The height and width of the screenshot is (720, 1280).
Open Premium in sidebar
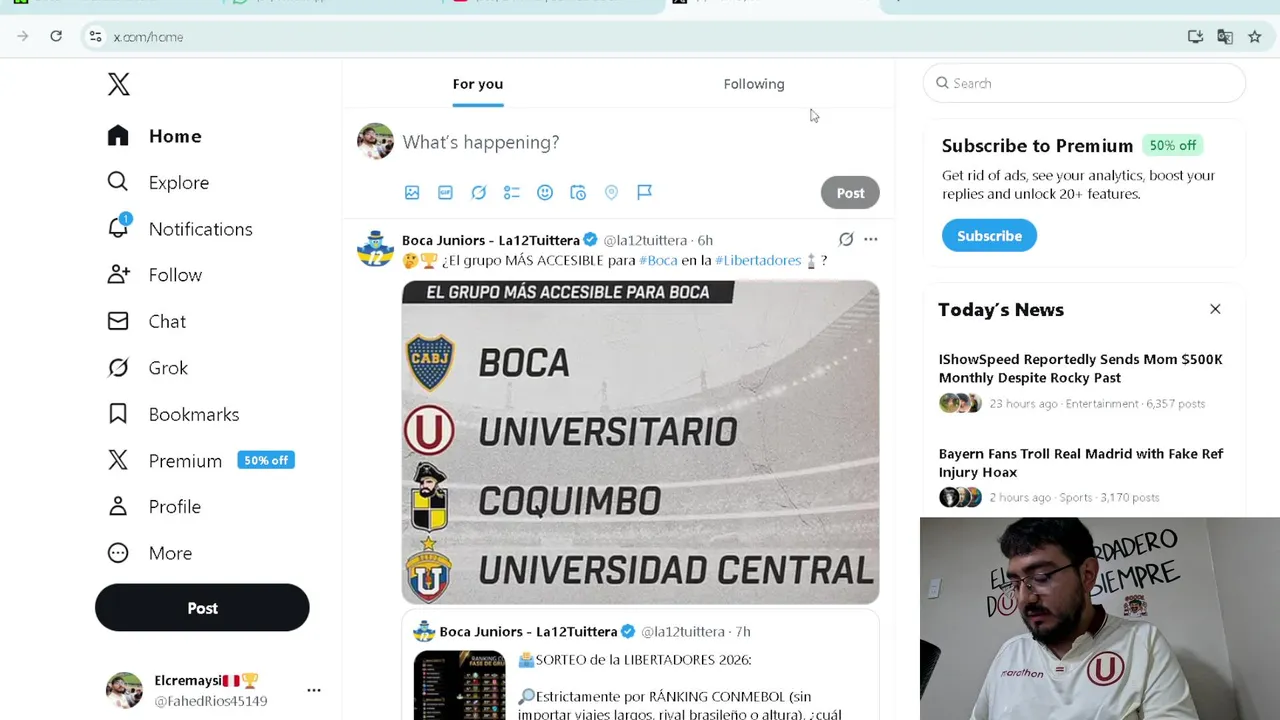[x=165, y=460]
